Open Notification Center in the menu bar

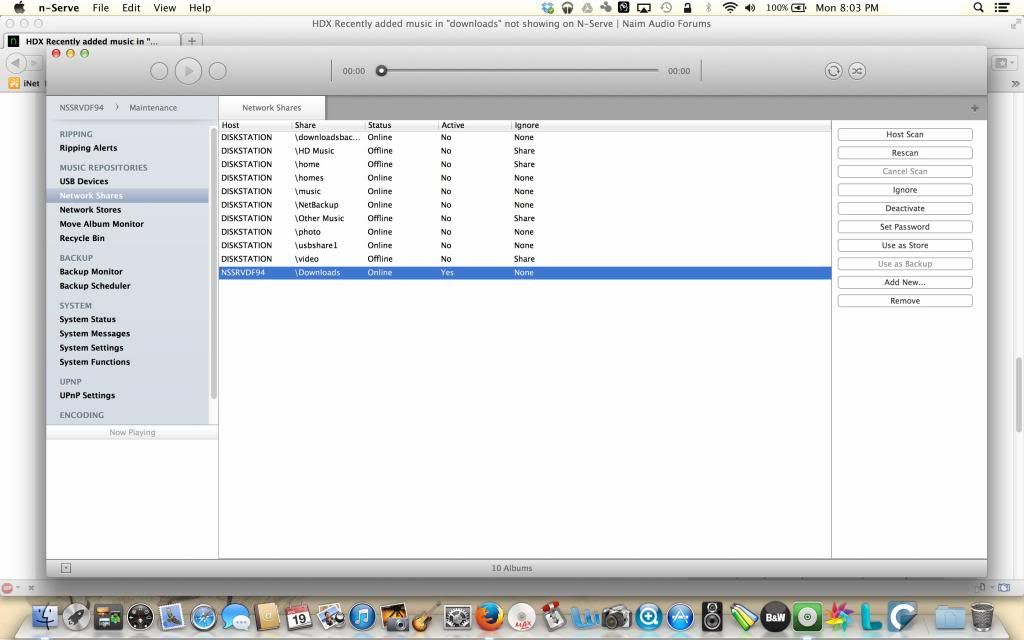pyautogui.click(x=1001, y=8)
